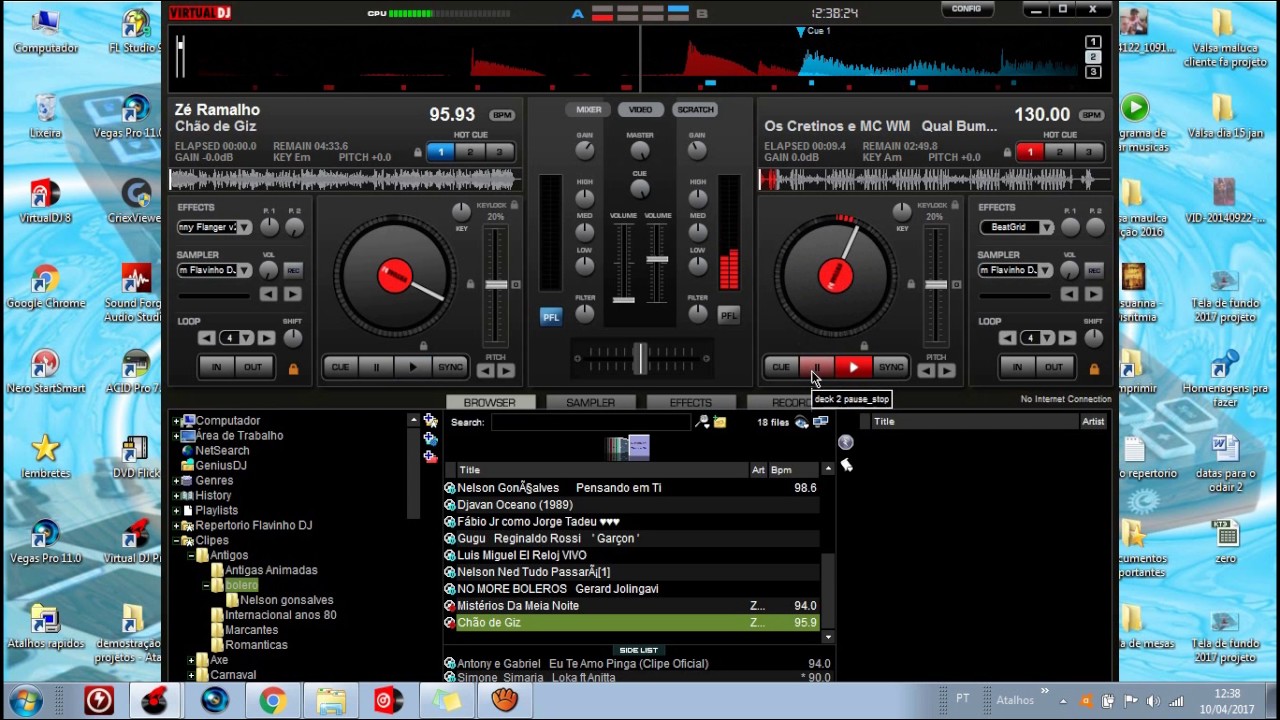Click inside the Search input field
This screenshot has height=720, width=1280.
coord(590,422)
